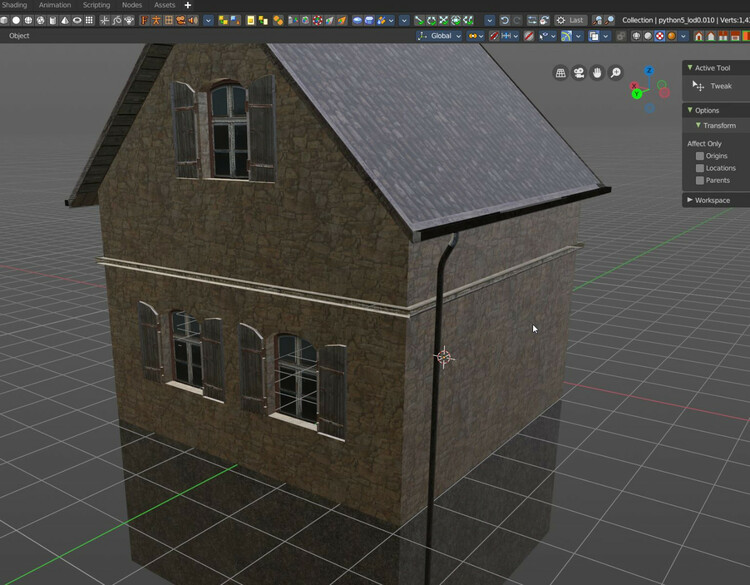Collapse the Options panel
This screenshot has height=585, width=750.
point(690,110)
